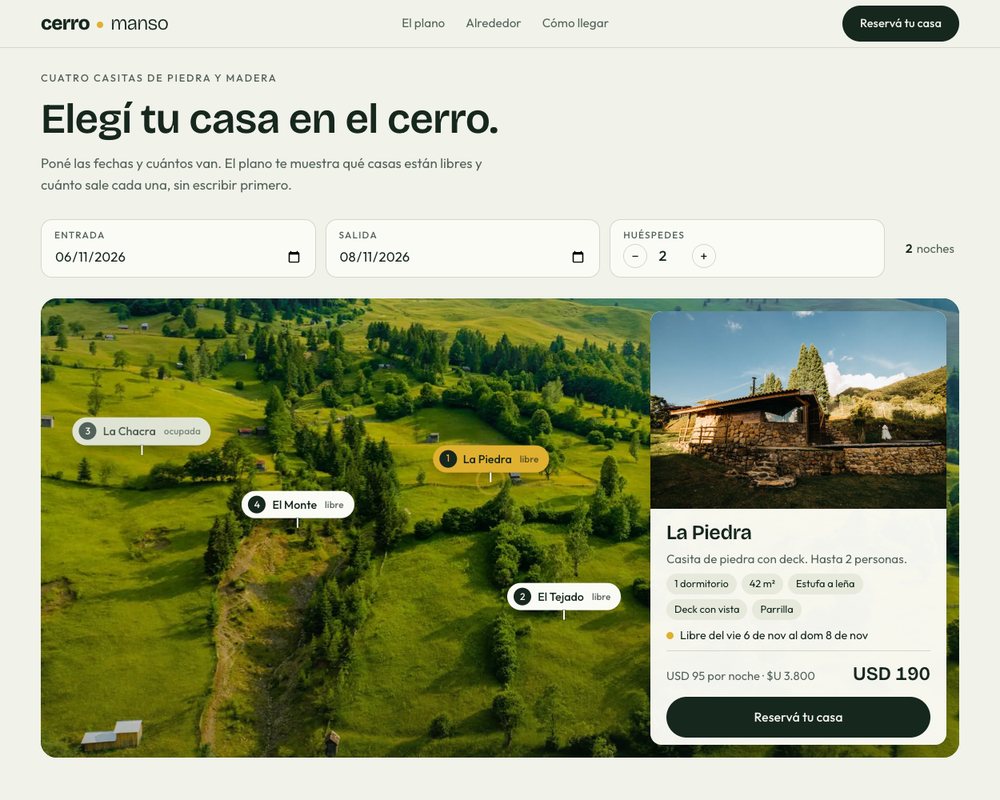Open Cómo llegar nav link
The height and width of the screenshot is (800, 1000).
click(575, 24)
